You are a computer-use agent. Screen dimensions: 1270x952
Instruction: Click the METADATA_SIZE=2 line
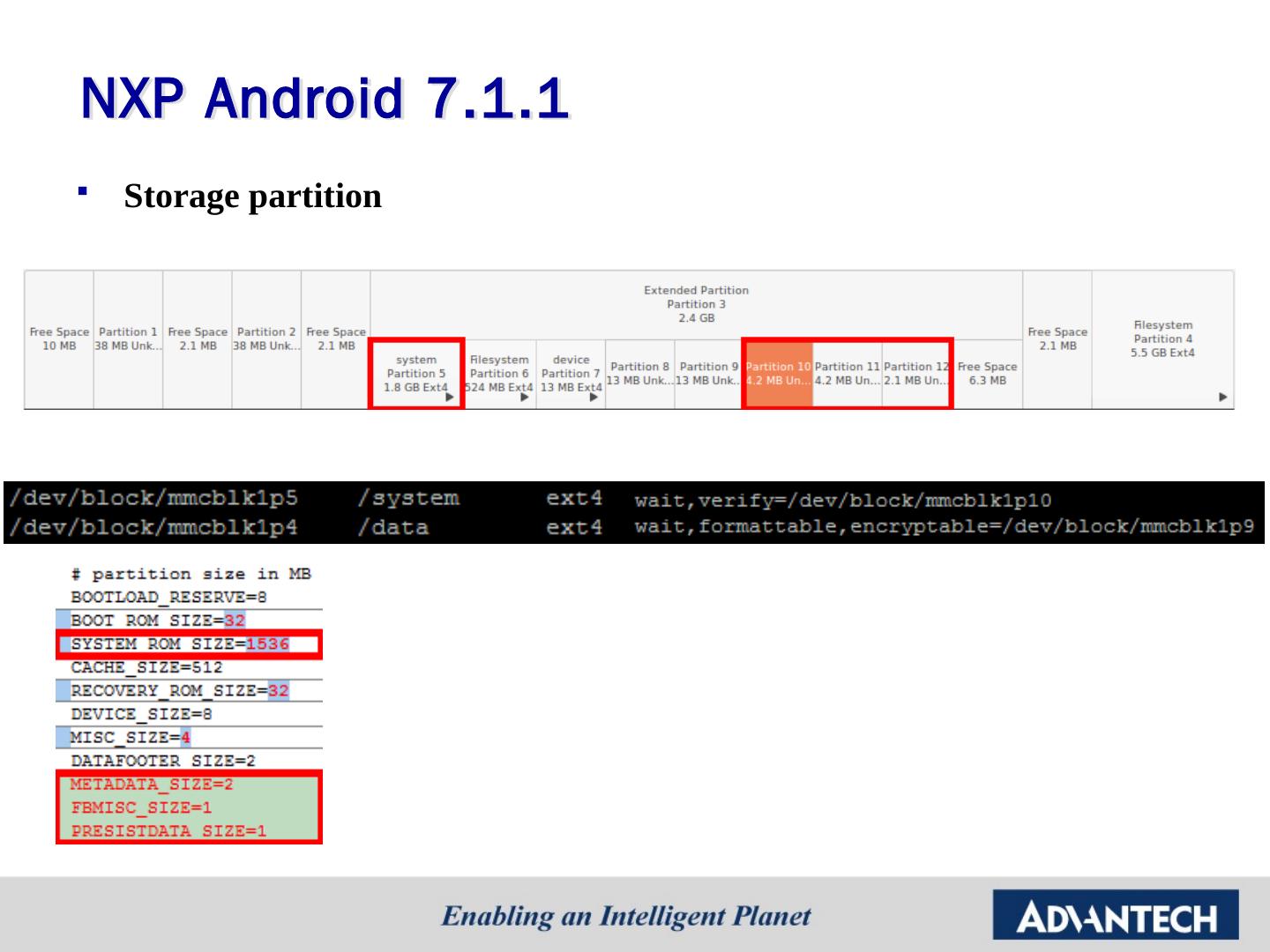pos(152,784)
